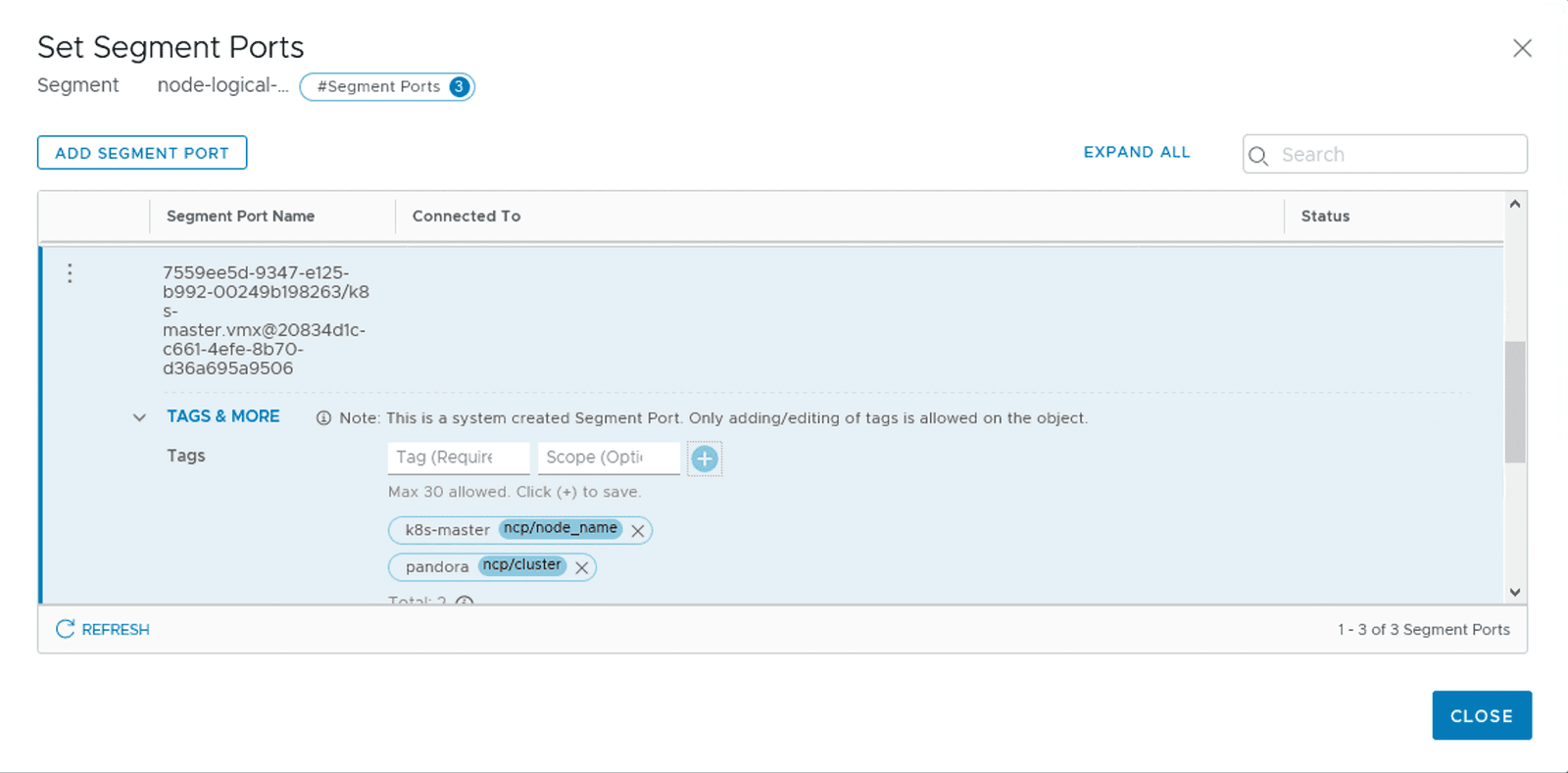Click the scrollbar down arrow

click(1515, 592)
